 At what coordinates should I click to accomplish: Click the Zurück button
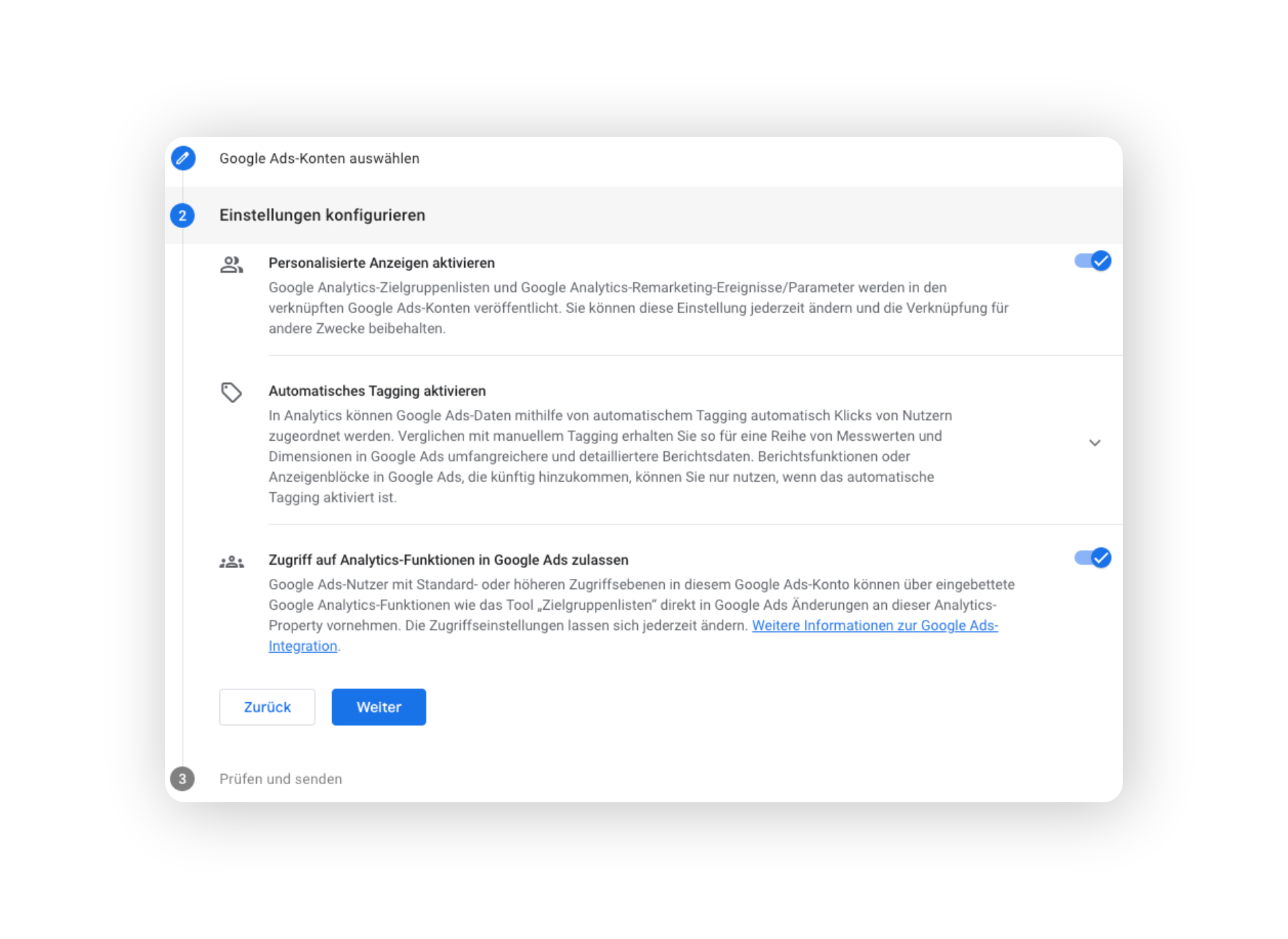tap(267, 707)
